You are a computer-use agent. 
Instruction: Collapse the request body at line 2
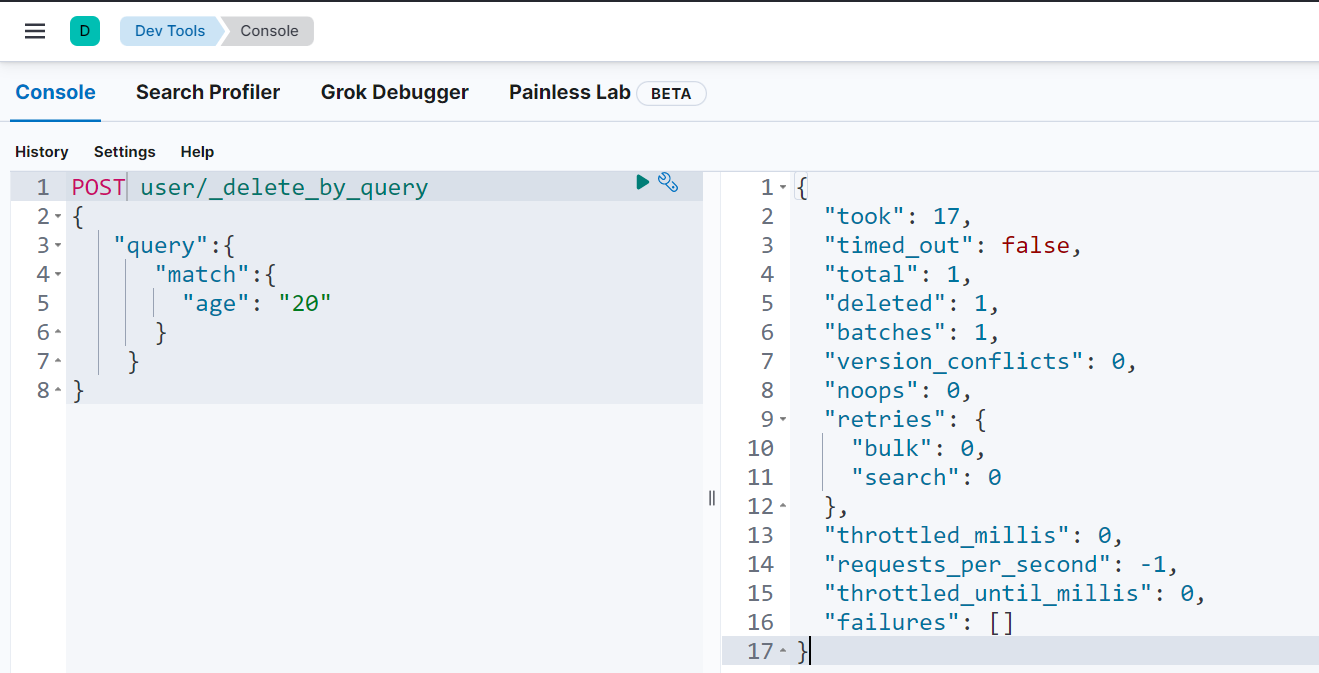58,217
